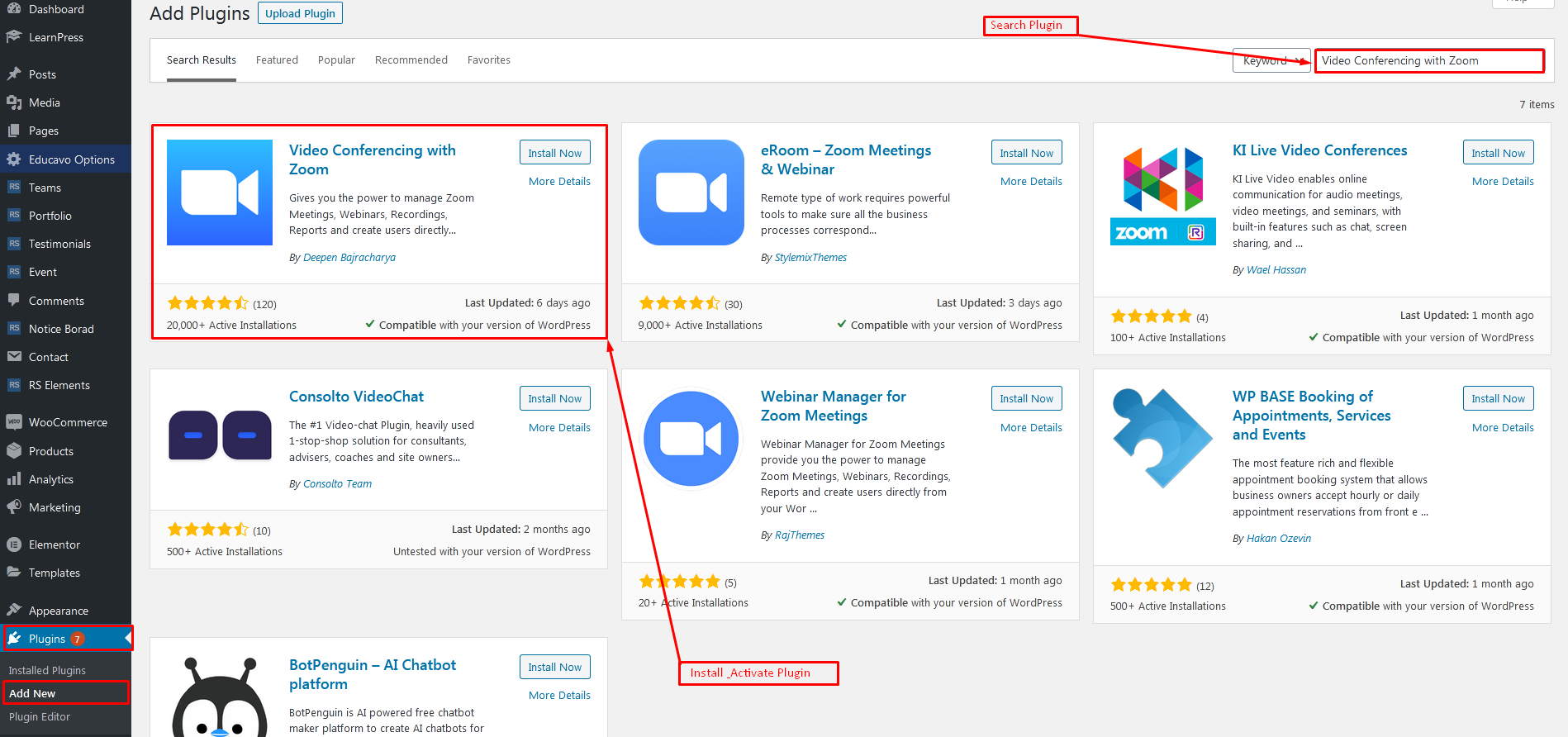Click the Consolto VideoChat plugin thumbnail
Image resolution: width=1568 pixels, height=737 pixels.
(x=220, y=435)
